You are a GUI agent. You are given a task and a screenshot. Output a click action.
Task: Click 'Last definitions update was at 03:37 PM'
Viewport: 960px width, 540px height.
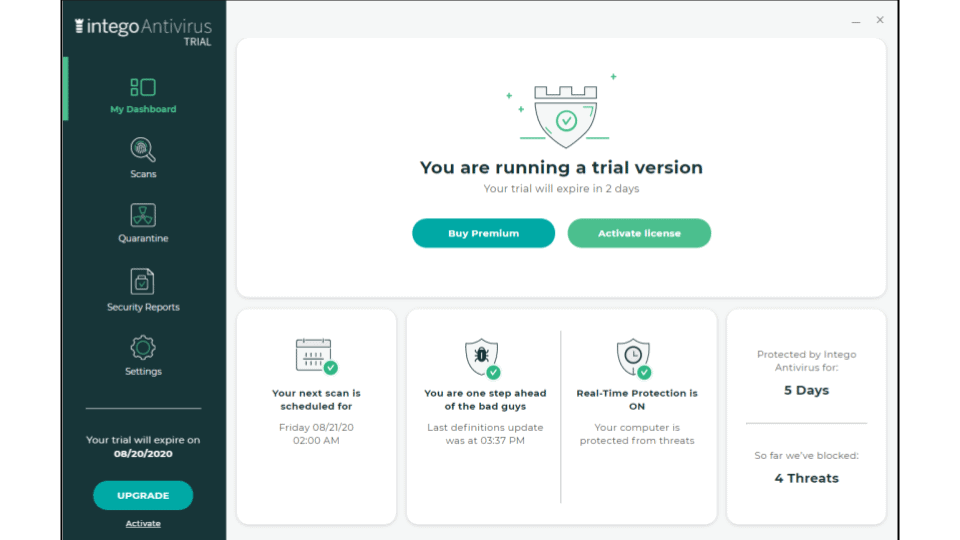click(x=486, y=434)
